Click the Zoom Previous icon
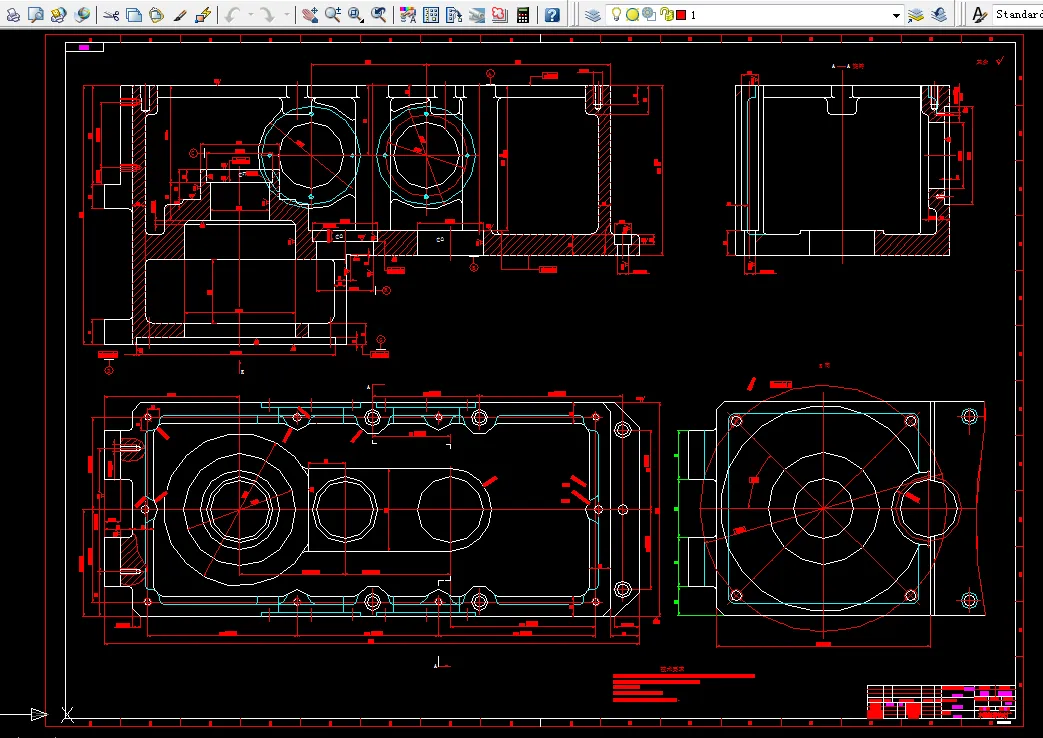The height and width of the screenshot is (738, 1043). [379, 15]
